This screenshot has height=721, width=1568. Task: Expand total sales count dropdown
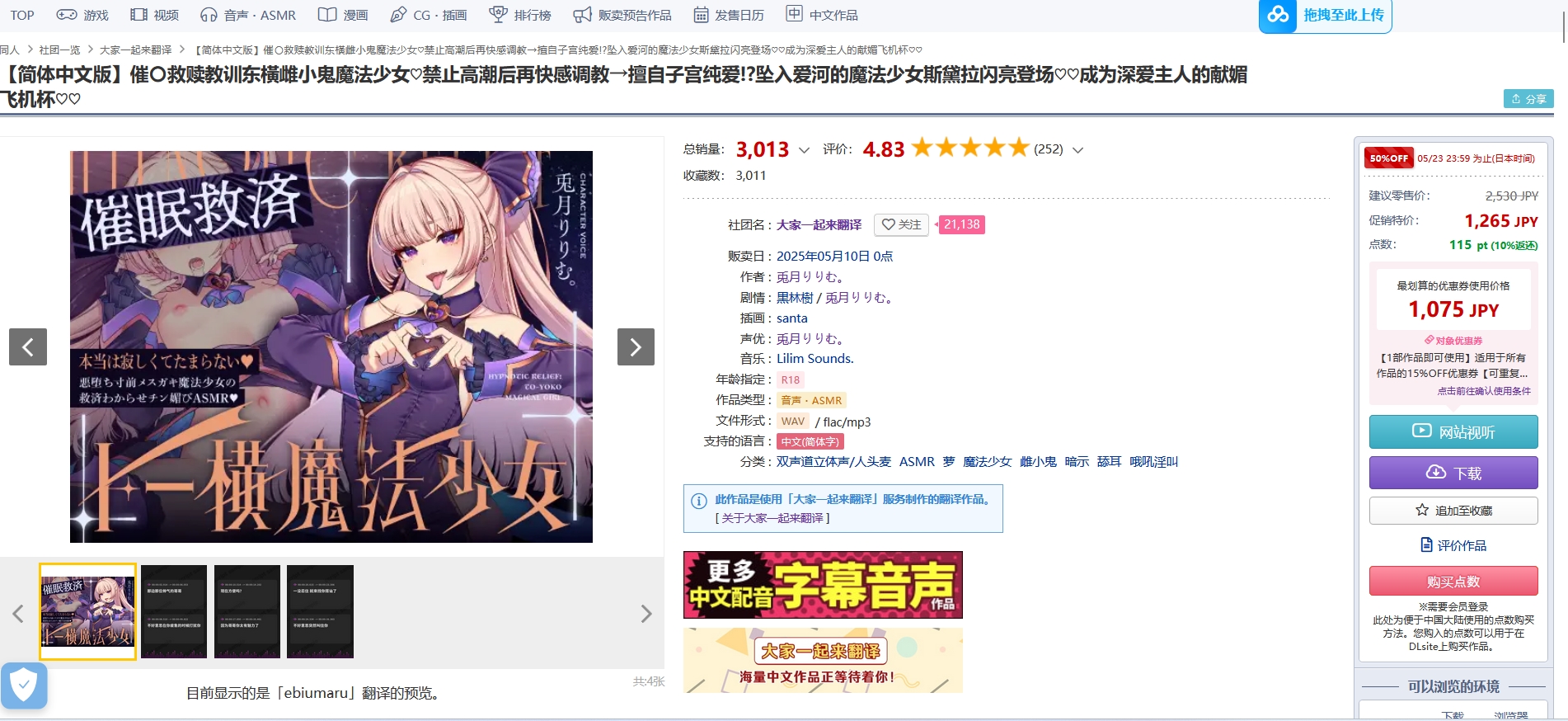pyautogui.click(x=805, y=150)
